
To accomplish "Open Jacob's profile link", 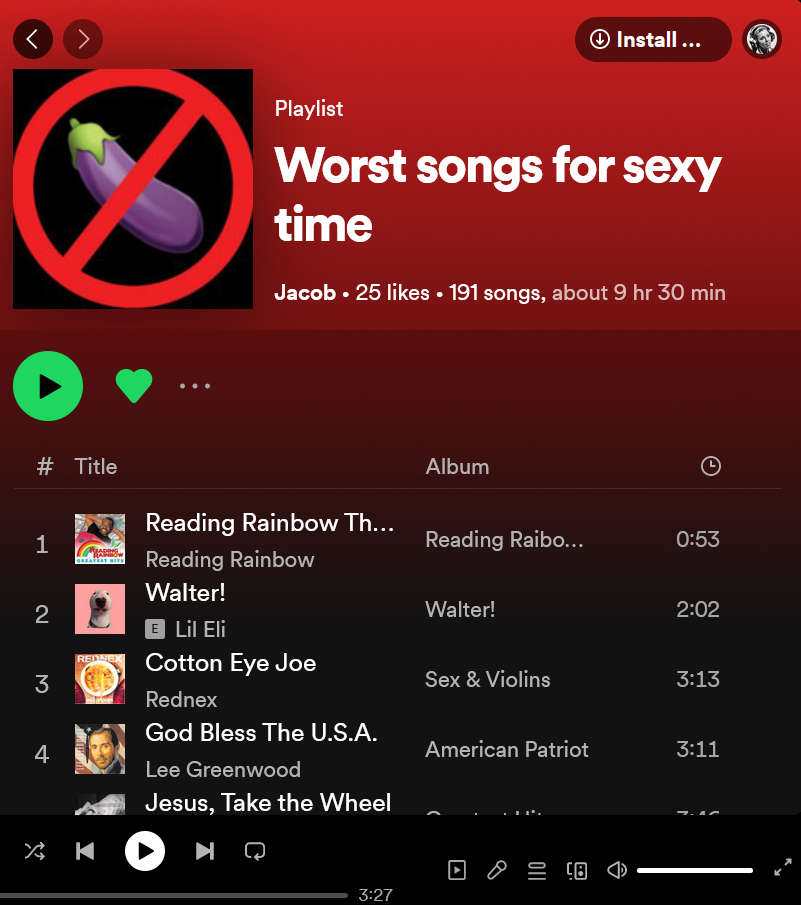I will pyautogui.click(x=305, y=293).
